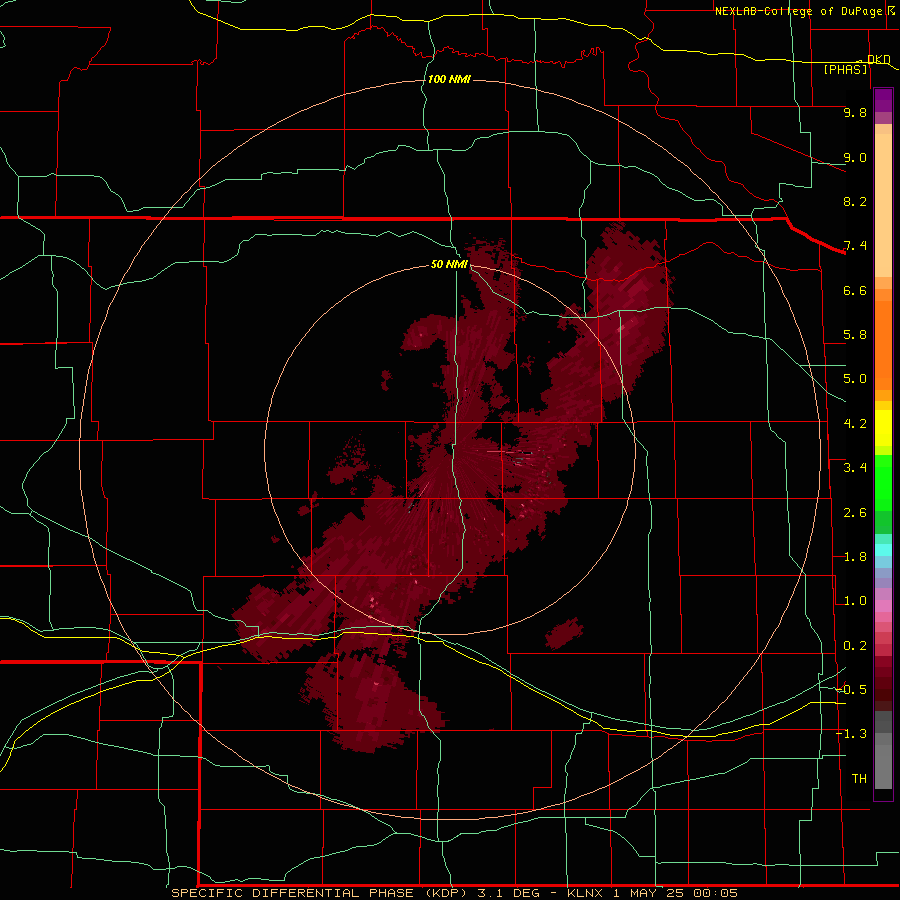Click the 9.0 scale value
The width and height of the screenshot is (900, 900).
[x=855, y=157]
